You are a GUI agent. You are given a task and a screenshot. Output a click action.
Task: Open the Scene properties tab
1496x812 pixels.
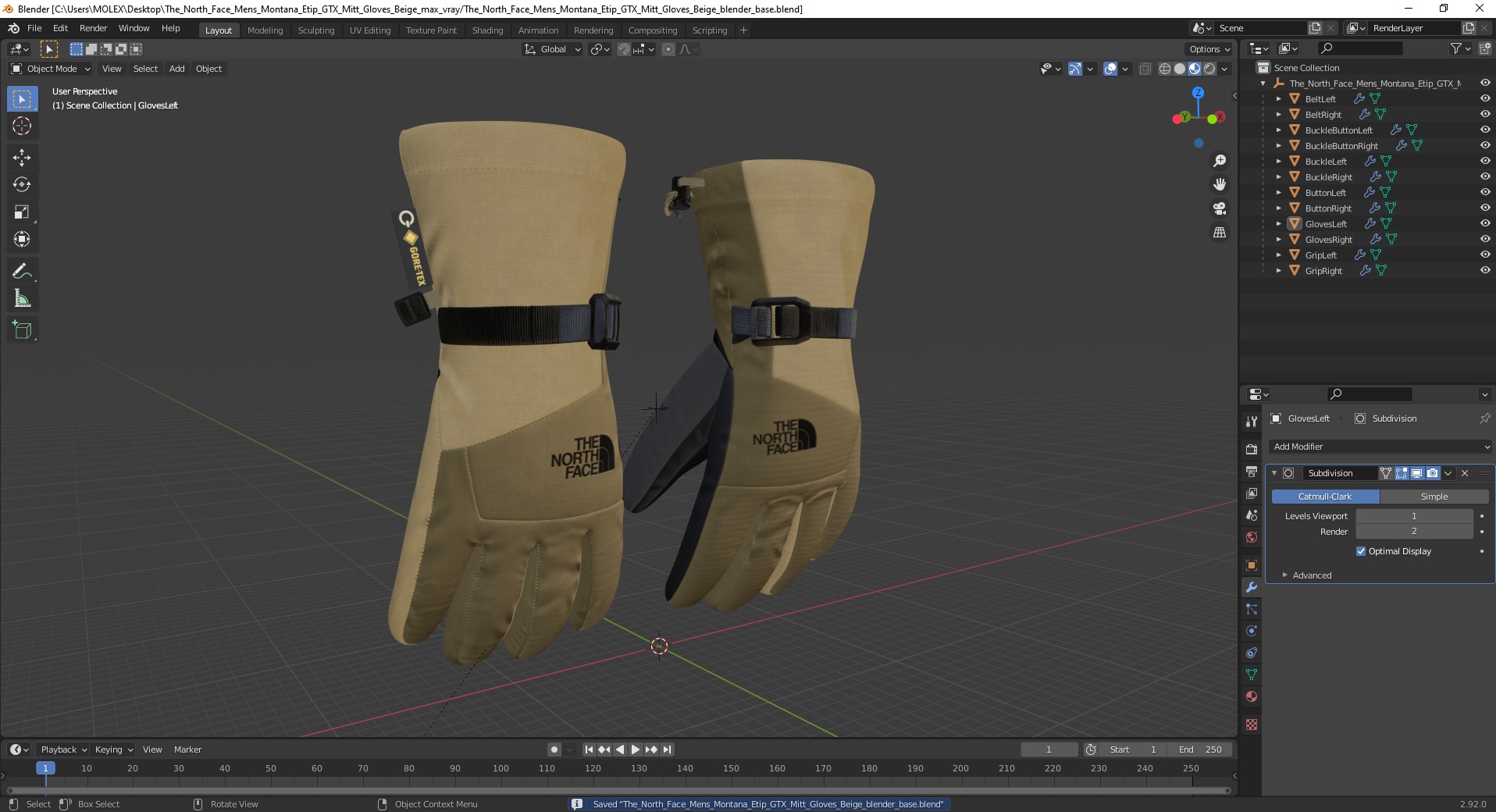tap(1252, 515)
